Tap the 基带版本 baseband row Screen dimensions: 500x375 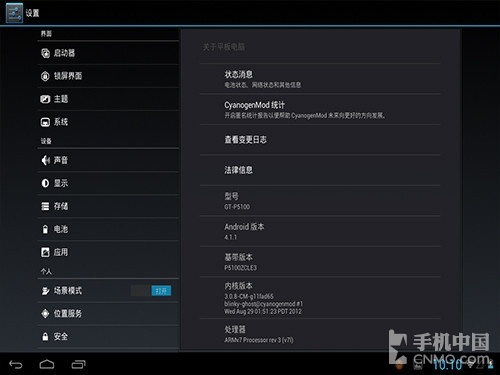pyautogui.click(x=320, y=262)
